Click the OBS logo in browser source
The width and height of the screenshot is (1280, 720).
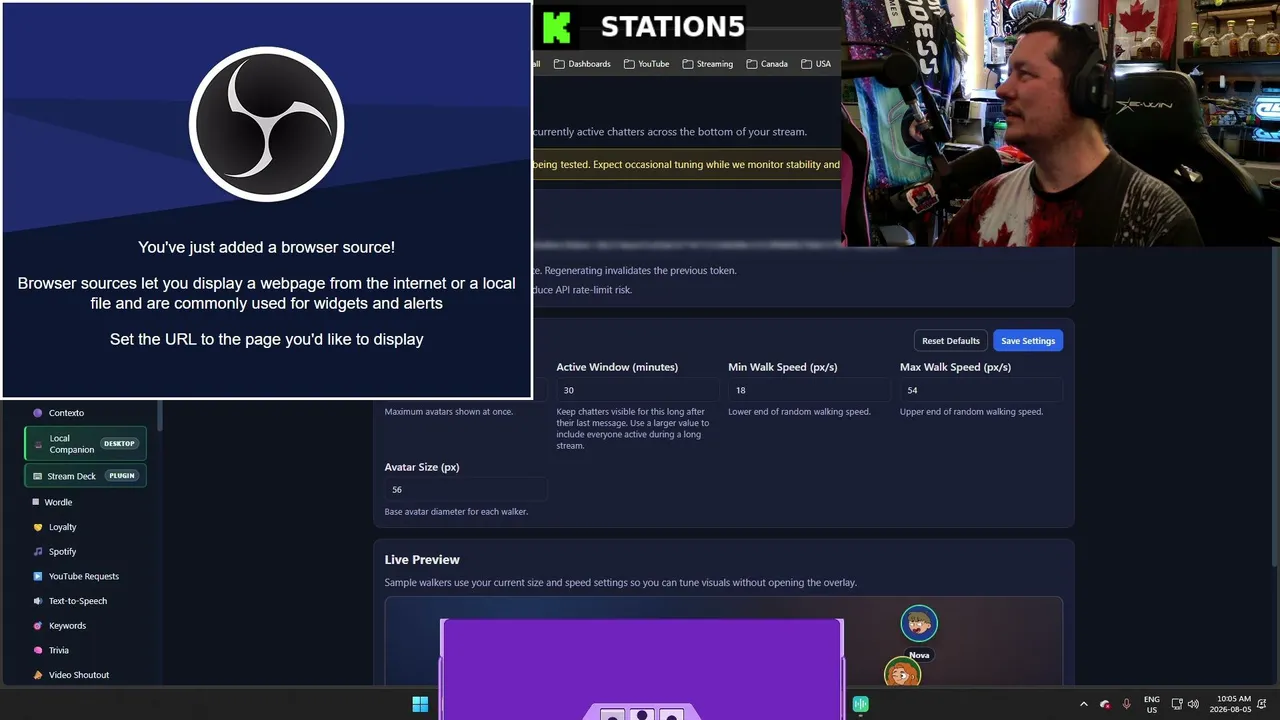pos(267,124)
